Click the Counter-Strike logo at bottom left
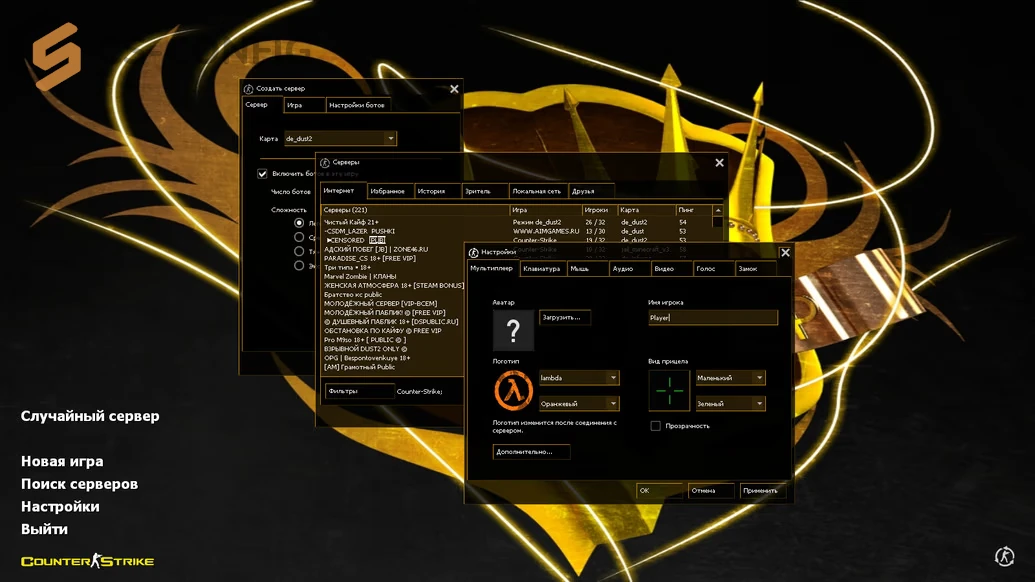The image size is (1035, 582). (88, 561)
